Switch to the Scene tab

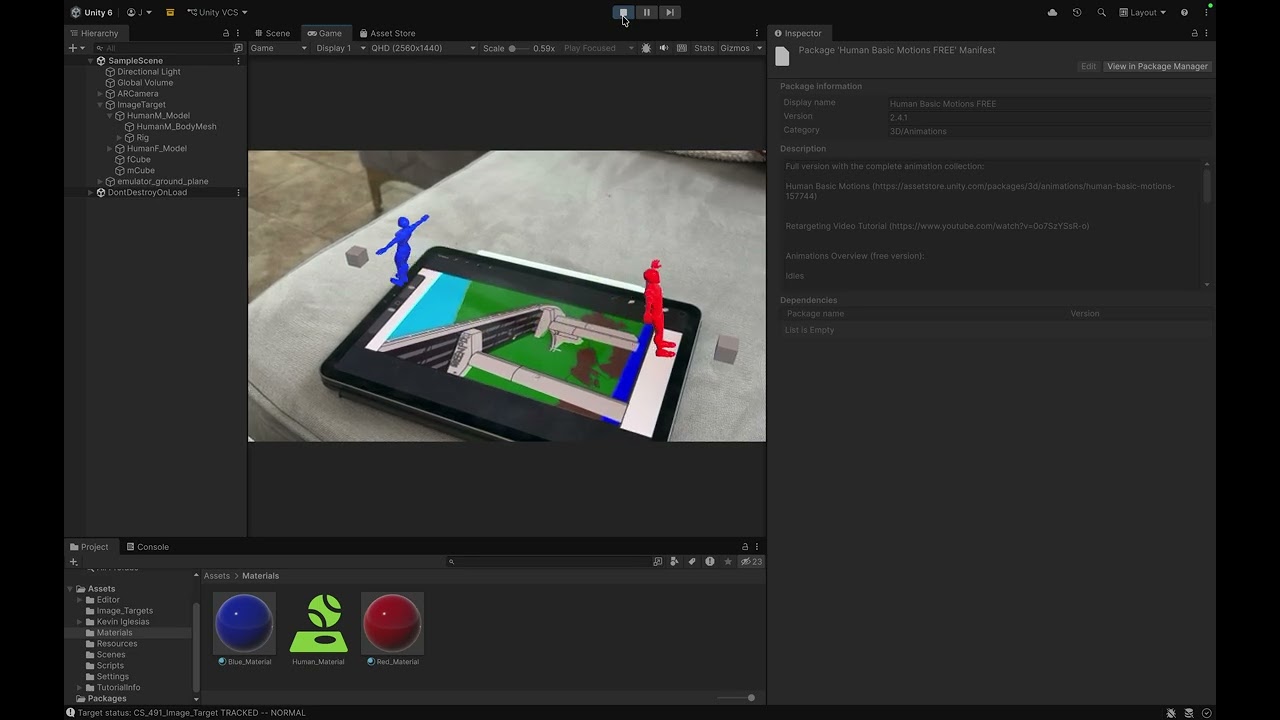[272, 33]
